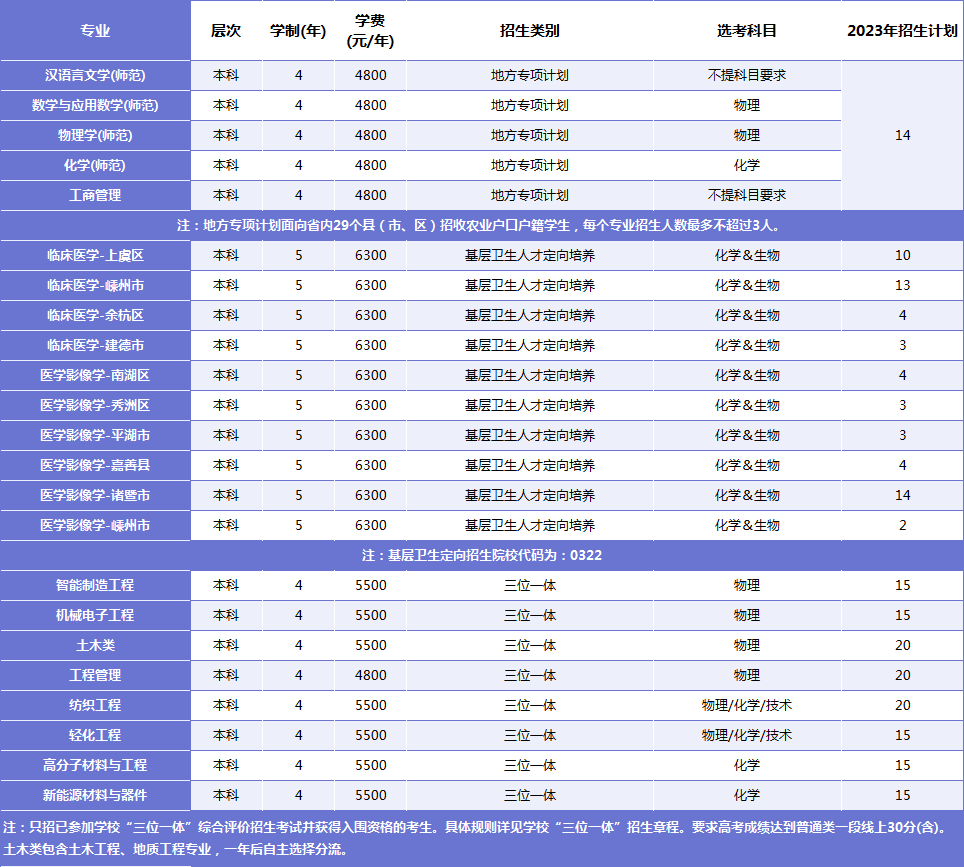Screen dimensions: 964x867
Task: Click the 临床医学-余杭区 major cell
Action: click(x=95, y=315)
